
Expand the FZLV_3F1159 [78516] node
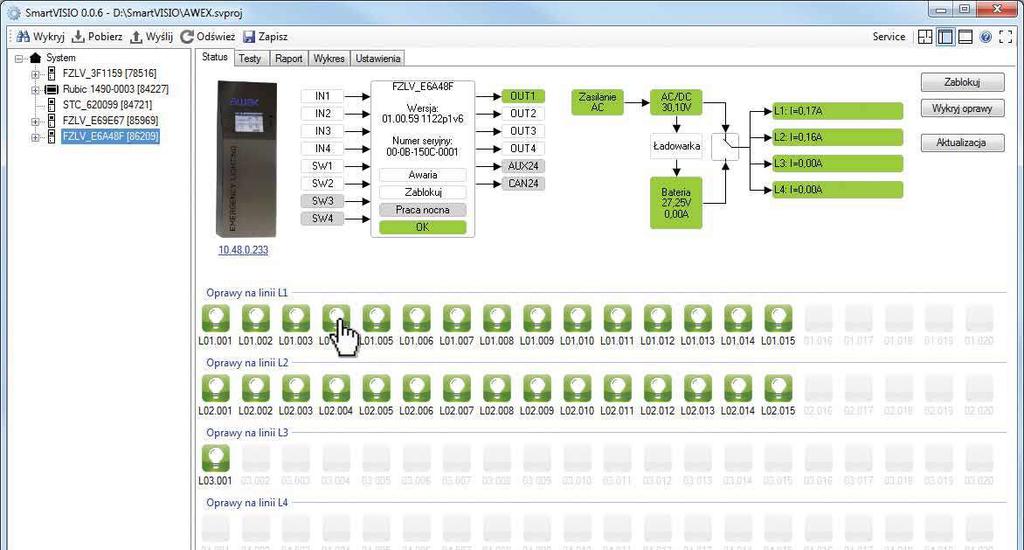pyautogui.click(x=35, y=74)
